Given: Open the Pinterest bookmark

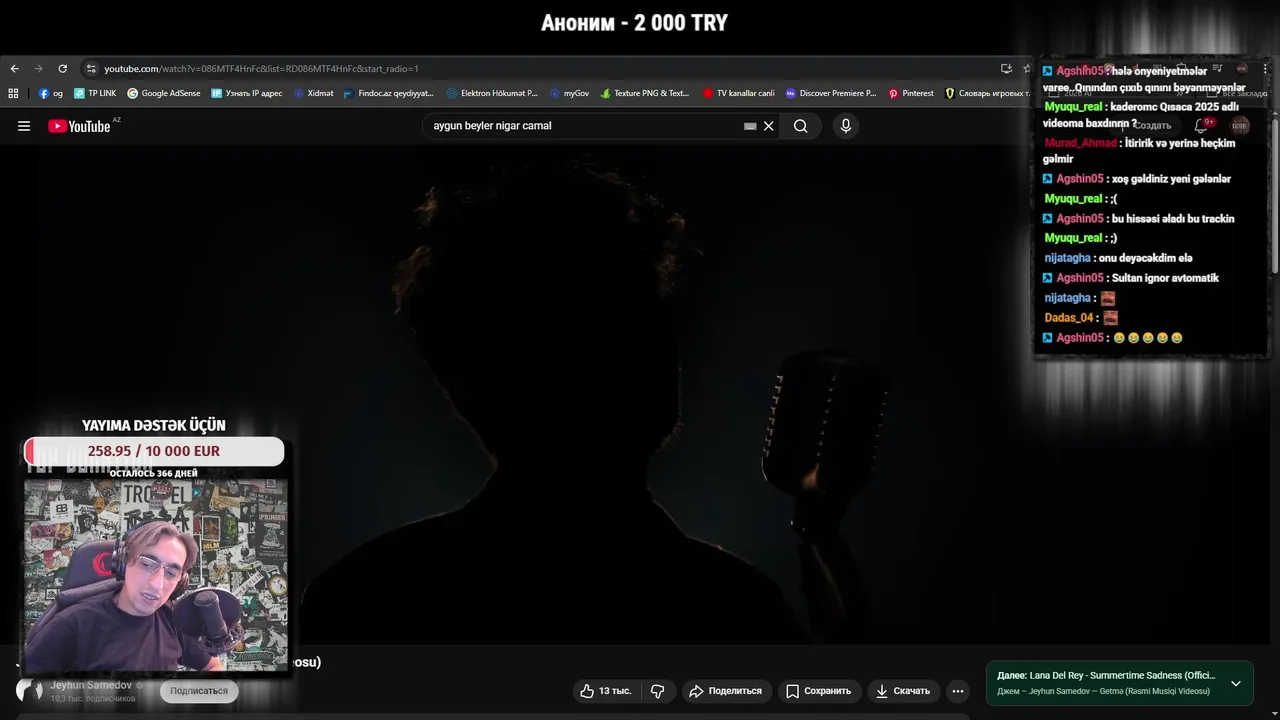Looking at the screenshot, I should (911, 93).
